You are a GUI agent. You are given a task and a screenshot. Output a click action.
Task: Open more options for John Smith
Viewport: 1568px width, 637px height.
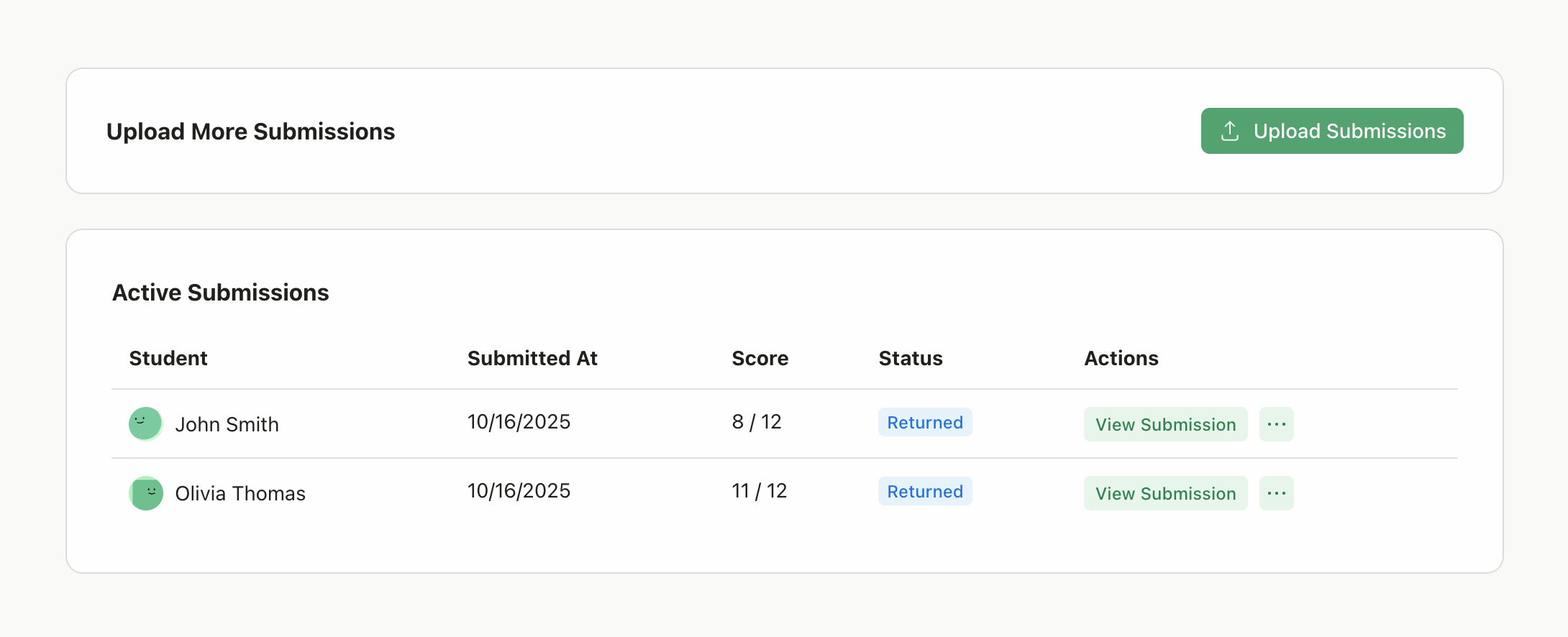[1276, 424]
